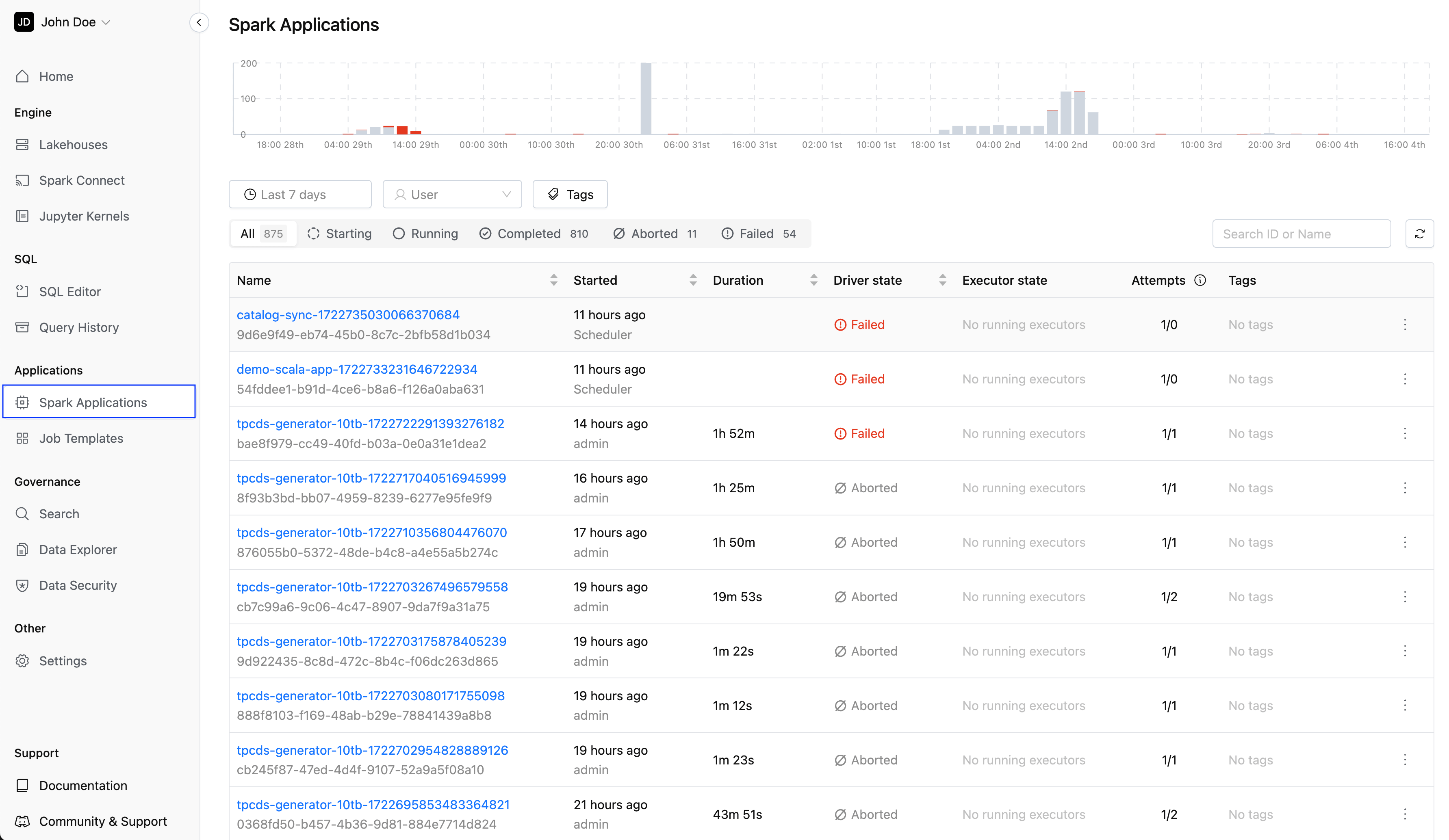Open more actions for catalog-sync row
The width and height of the screenshot is (1449, 840).
[x=1405, y=325]
